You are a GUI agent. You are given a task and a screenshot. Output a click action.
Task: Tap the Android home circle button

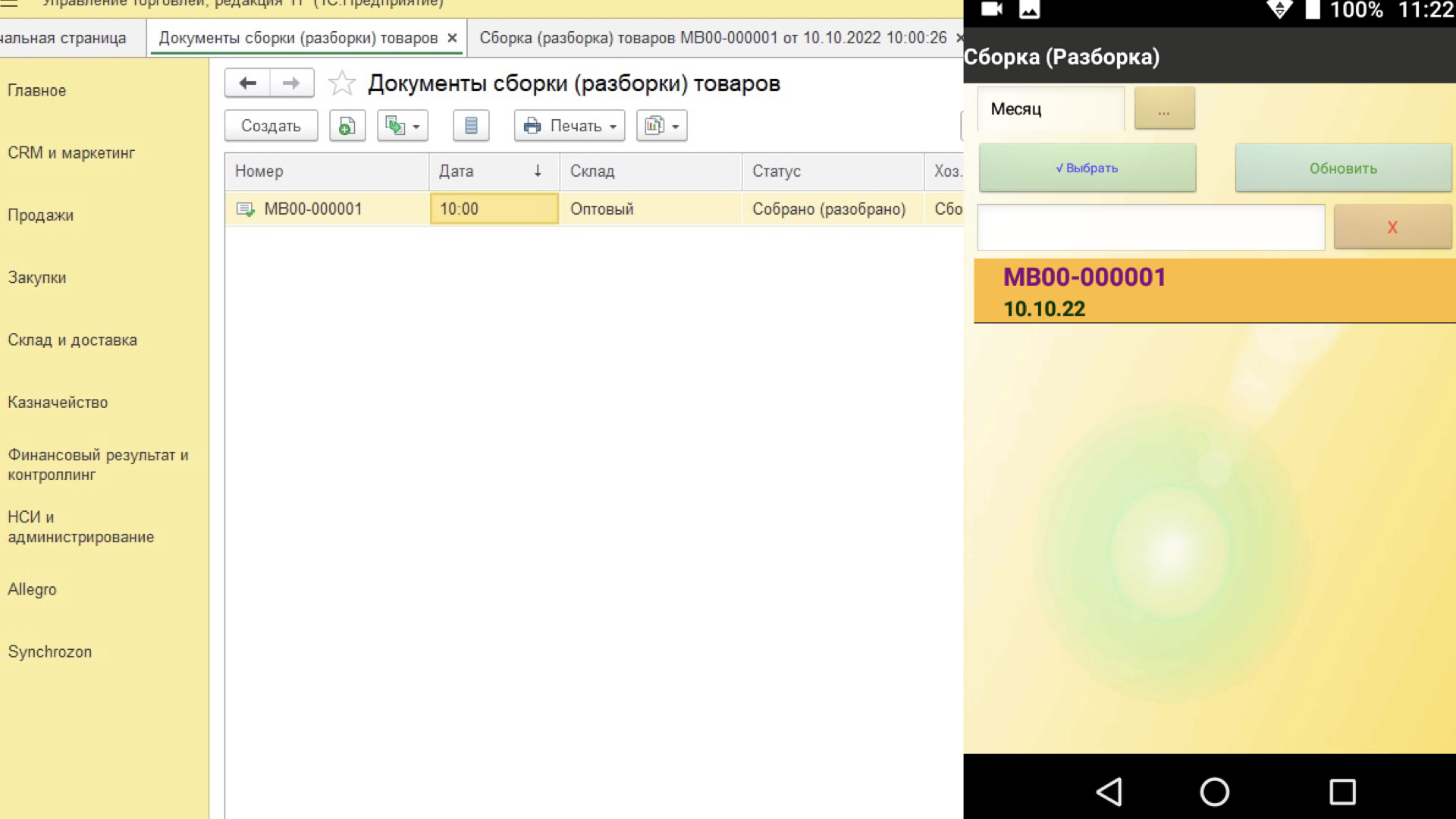click(1215, 792)
